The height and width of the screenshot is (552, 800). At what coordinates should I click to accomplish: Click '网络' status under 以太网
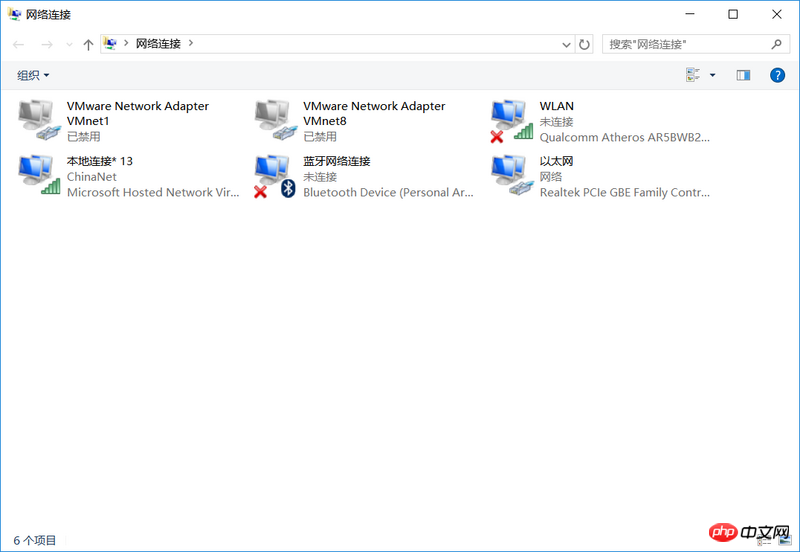coord(551,177)
